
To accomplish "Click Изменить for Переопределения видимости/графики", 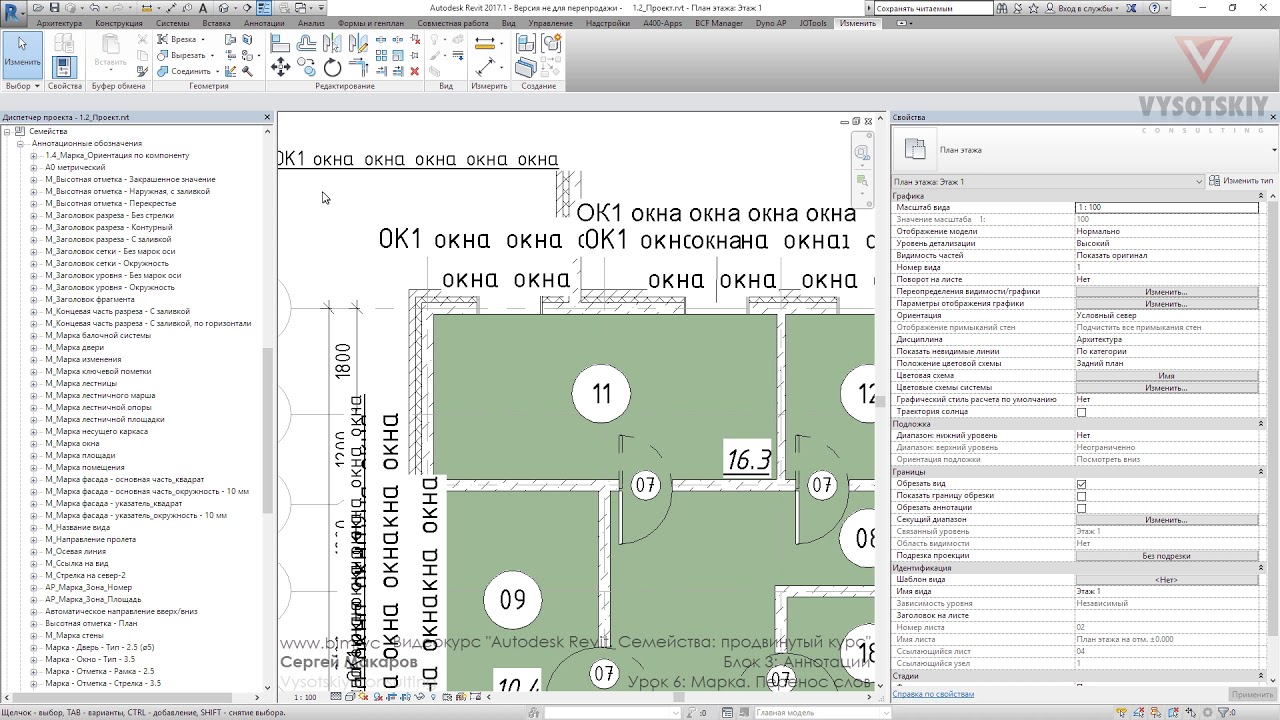I will click(x=1166, y=292).
